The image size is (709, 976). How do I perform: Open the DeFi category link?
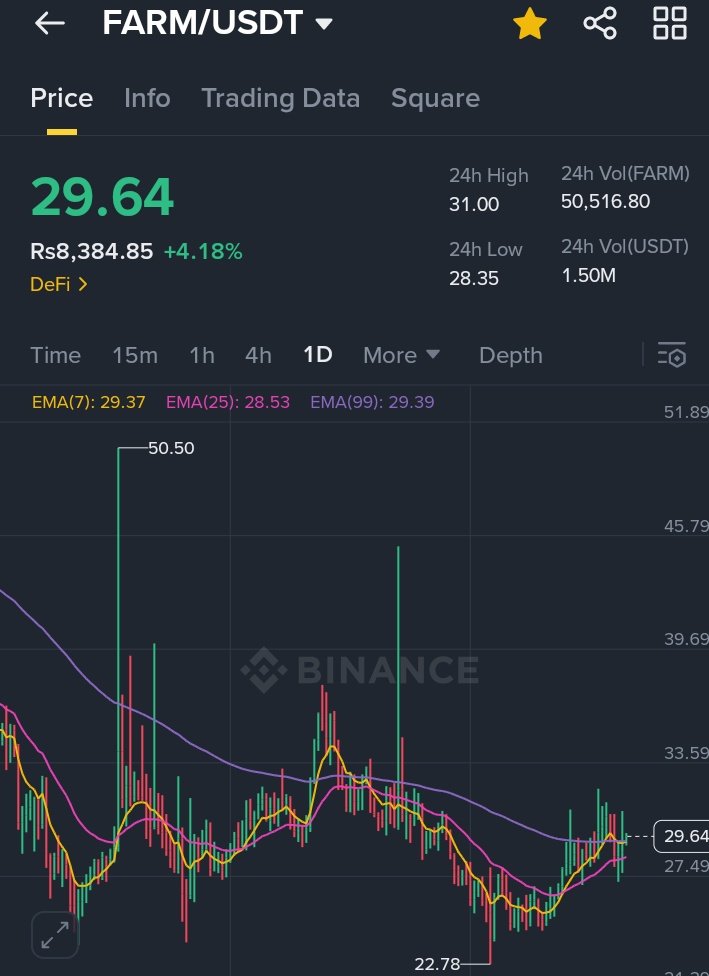click(x=59, y=284)
